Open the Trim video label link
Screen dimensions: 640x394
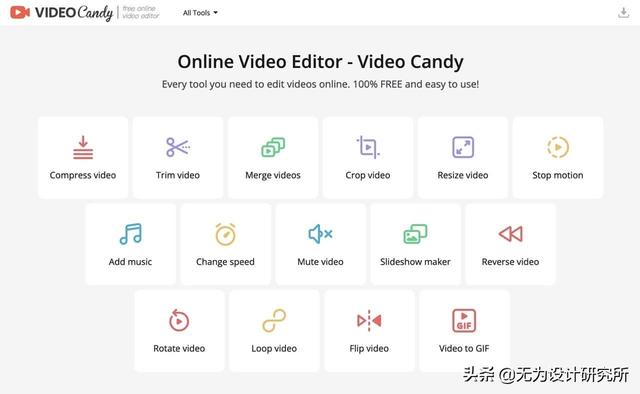coord(178,175)
